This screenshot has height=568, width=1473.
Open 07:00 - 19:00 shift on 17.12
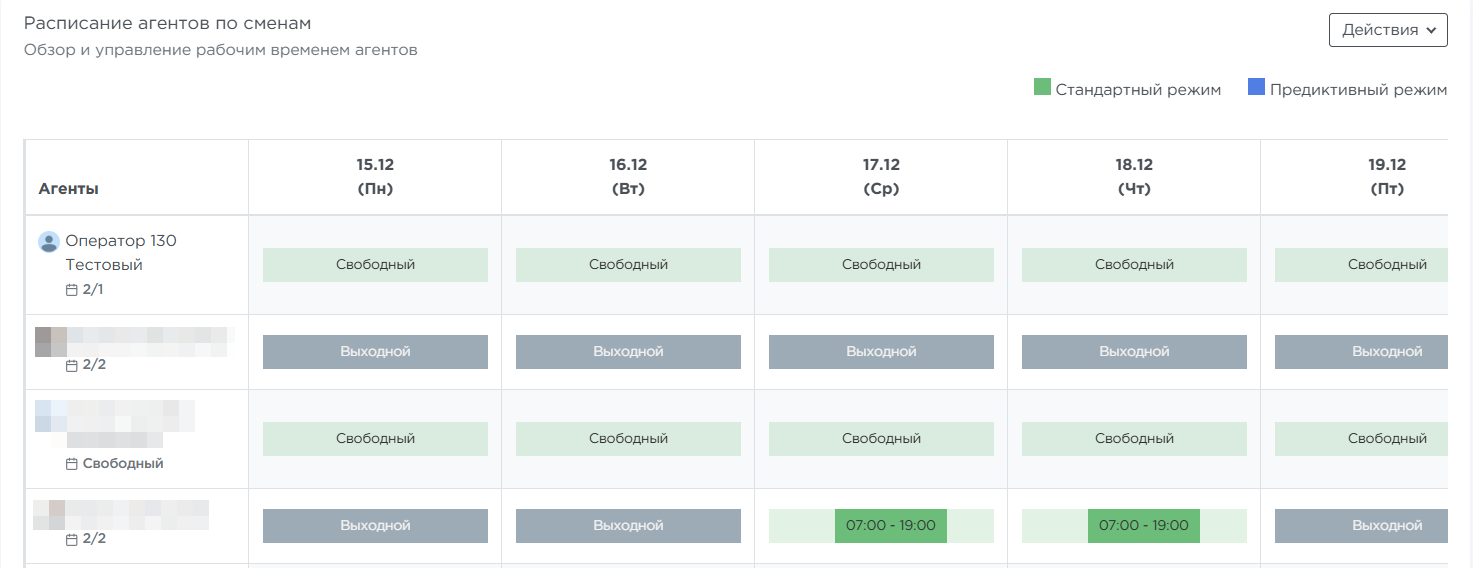pyautogui.click(x=890, y=526)
